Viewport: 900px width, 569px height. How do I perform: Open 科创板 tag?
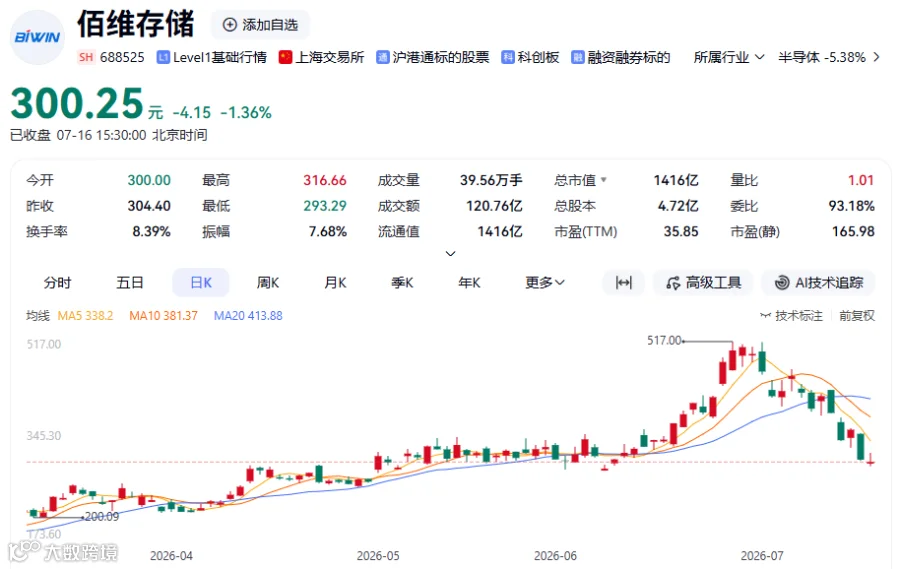coord(530,57)
